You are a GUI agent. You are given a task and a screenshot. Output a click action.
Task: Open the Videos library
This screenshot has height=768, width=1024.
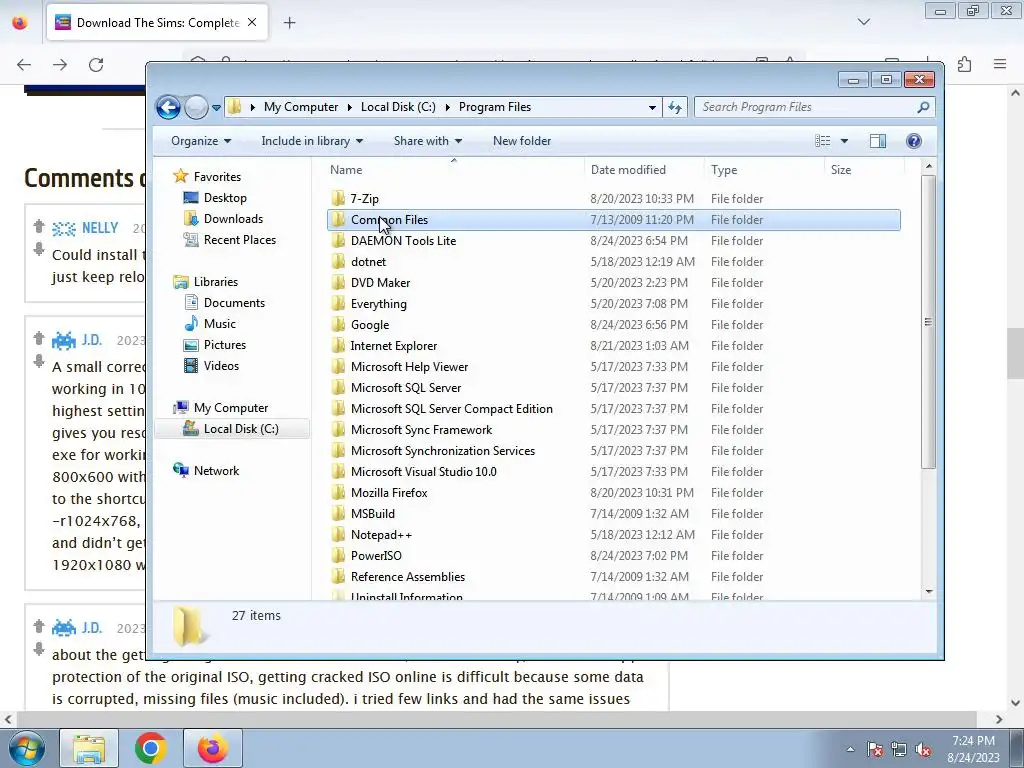point(221,366)
